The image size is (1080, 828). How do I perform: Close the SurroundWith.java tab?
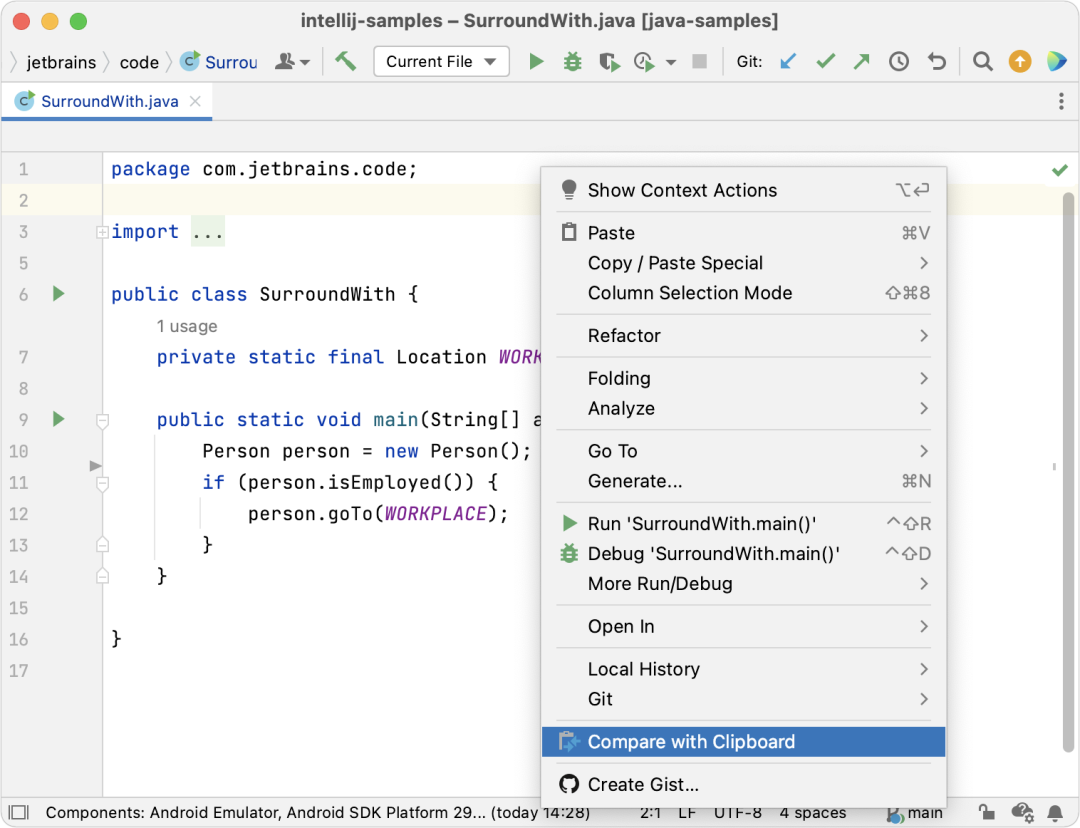click(x=196, y=101)
